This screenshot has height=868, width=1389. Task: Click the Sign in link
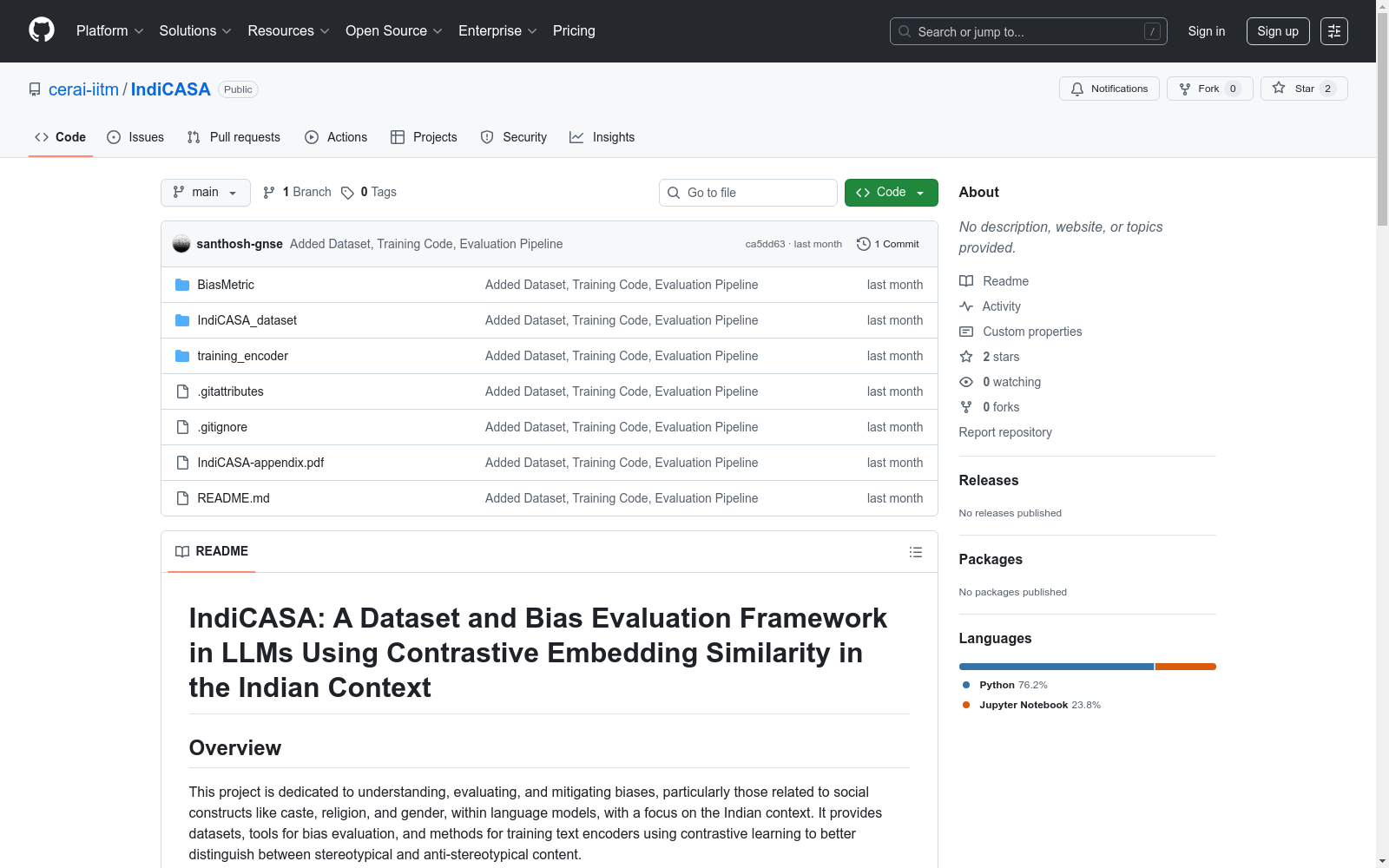coord(1207,31)
